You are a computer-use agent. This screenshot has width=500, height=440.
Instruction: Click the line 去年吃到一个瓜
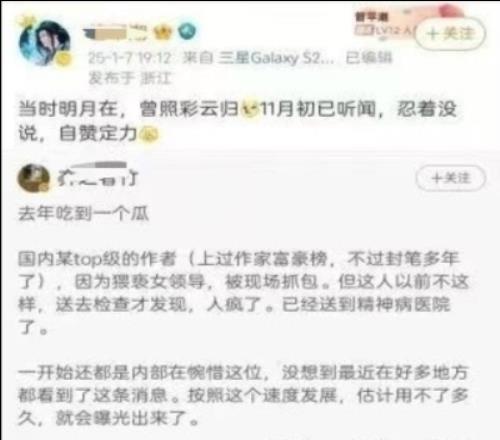[x=83, y=214]
